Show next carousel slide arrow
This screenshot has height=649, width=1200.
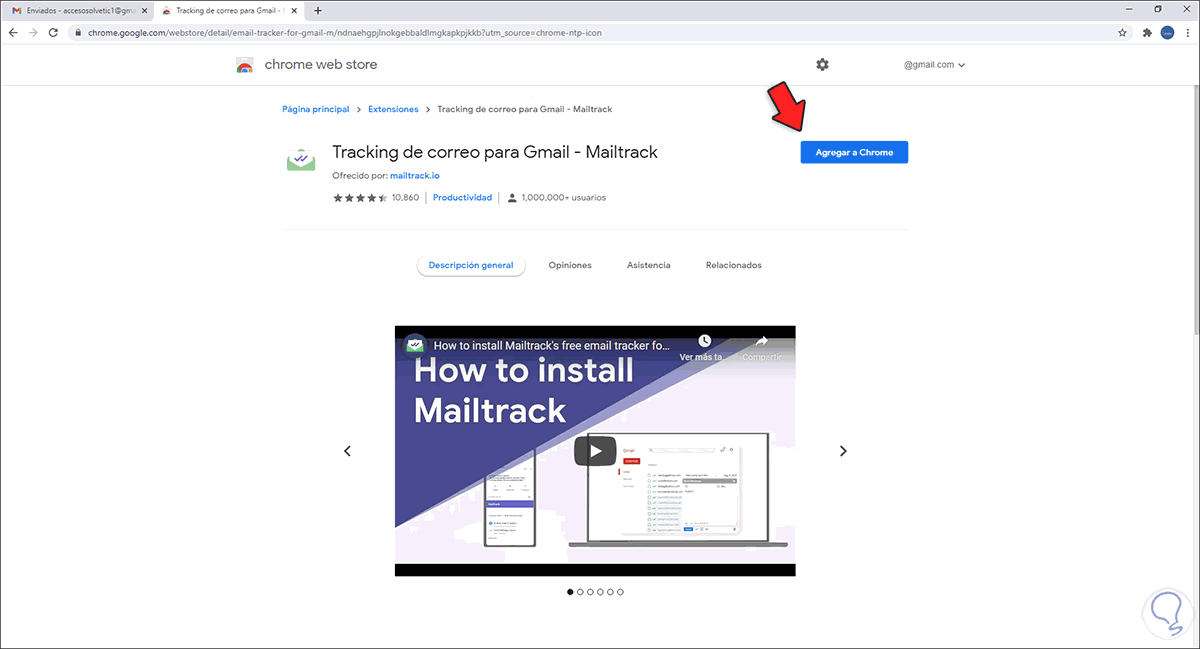[x=843, y=451]
